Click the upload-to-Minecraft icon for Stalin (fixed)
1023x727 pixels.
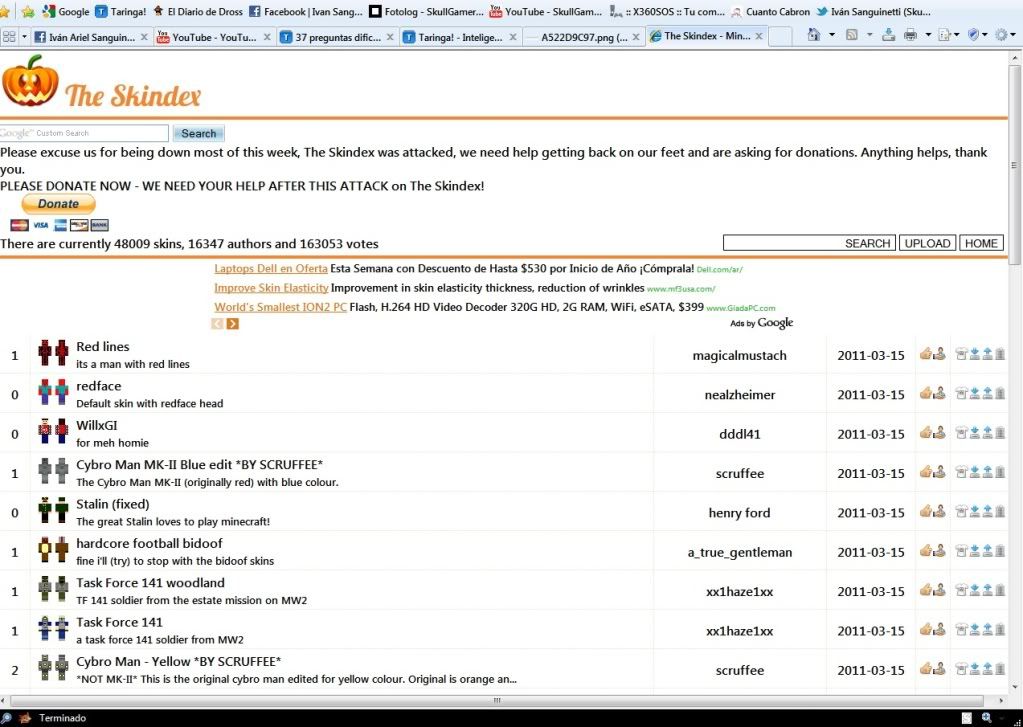(987, 511)
